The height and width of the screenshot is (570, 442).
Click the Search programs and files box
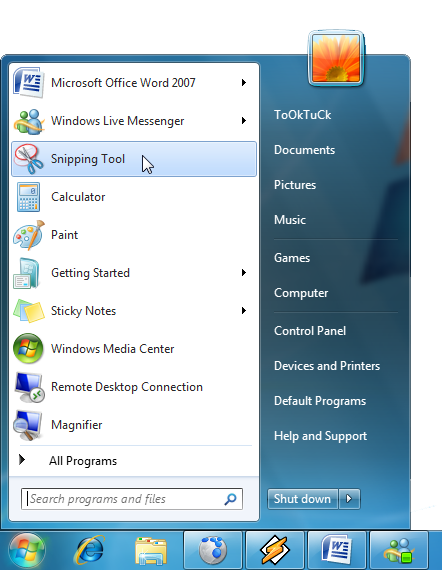tap(132, 499)
